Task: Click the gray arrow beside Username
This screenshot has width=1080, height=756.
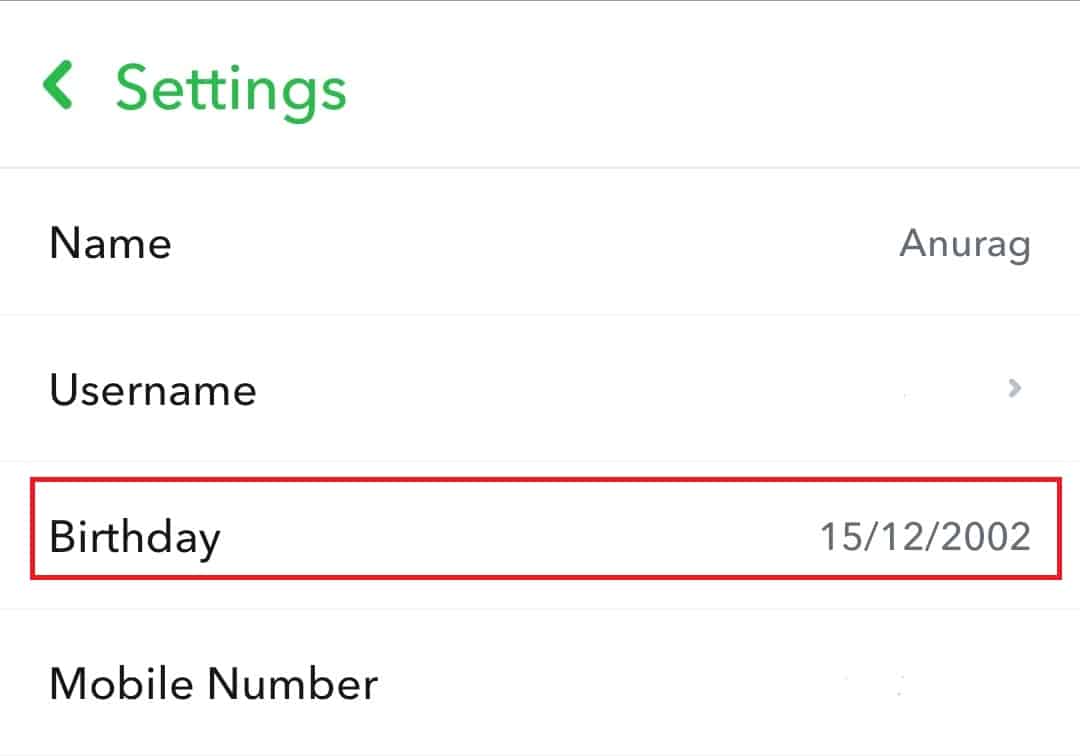Action: (1015, 388)
